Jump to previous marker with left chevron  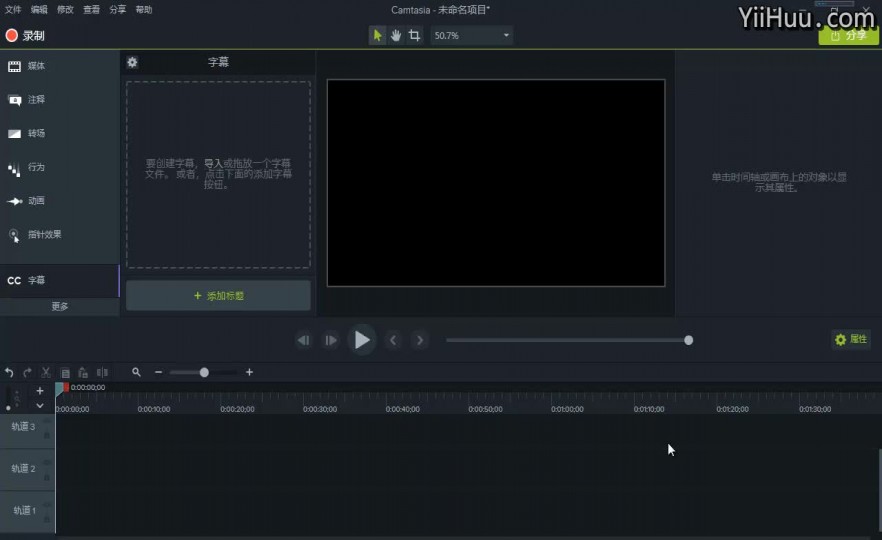[393, 340]
